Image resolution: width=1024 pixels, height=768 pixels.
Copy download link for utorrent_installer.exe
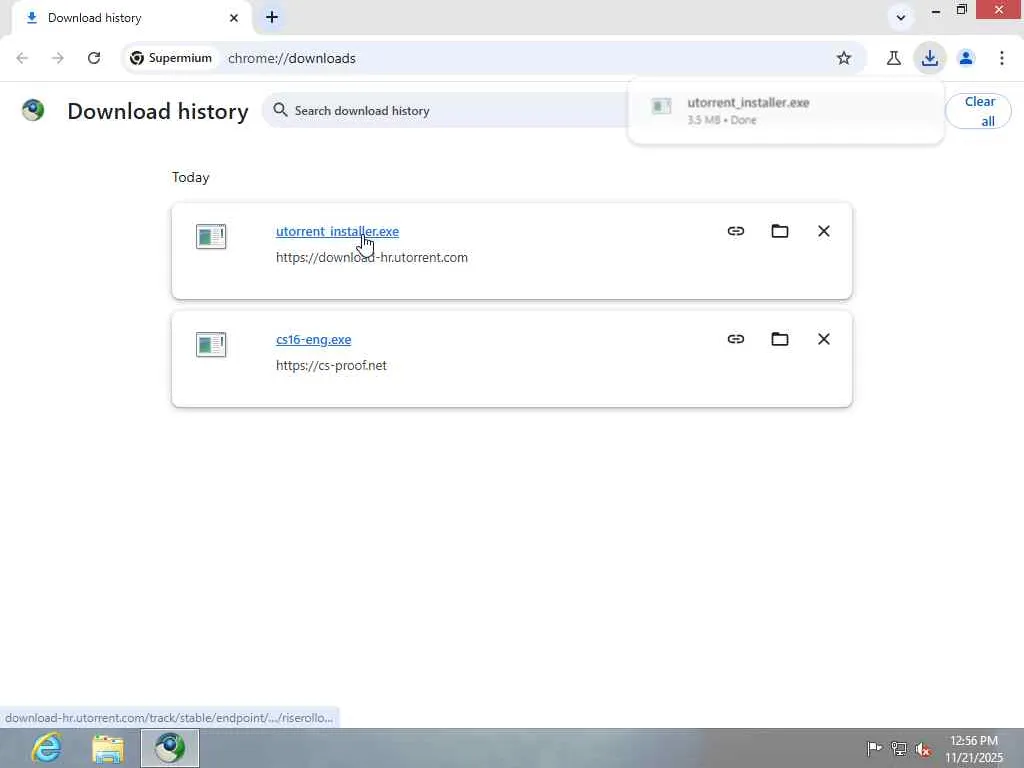(x=735, y=231)
